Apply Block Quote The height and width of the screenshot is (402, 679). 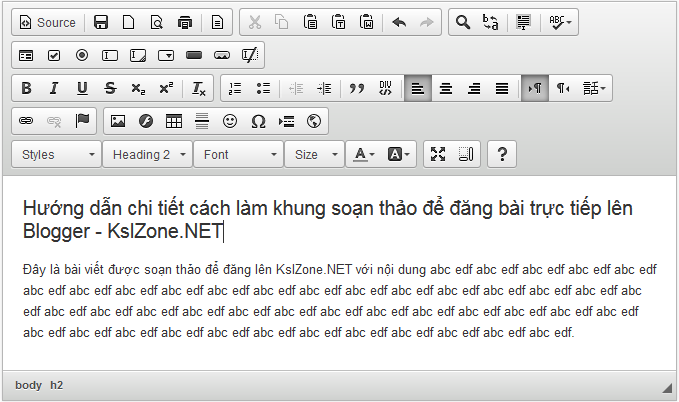click(x=356, y=88)
